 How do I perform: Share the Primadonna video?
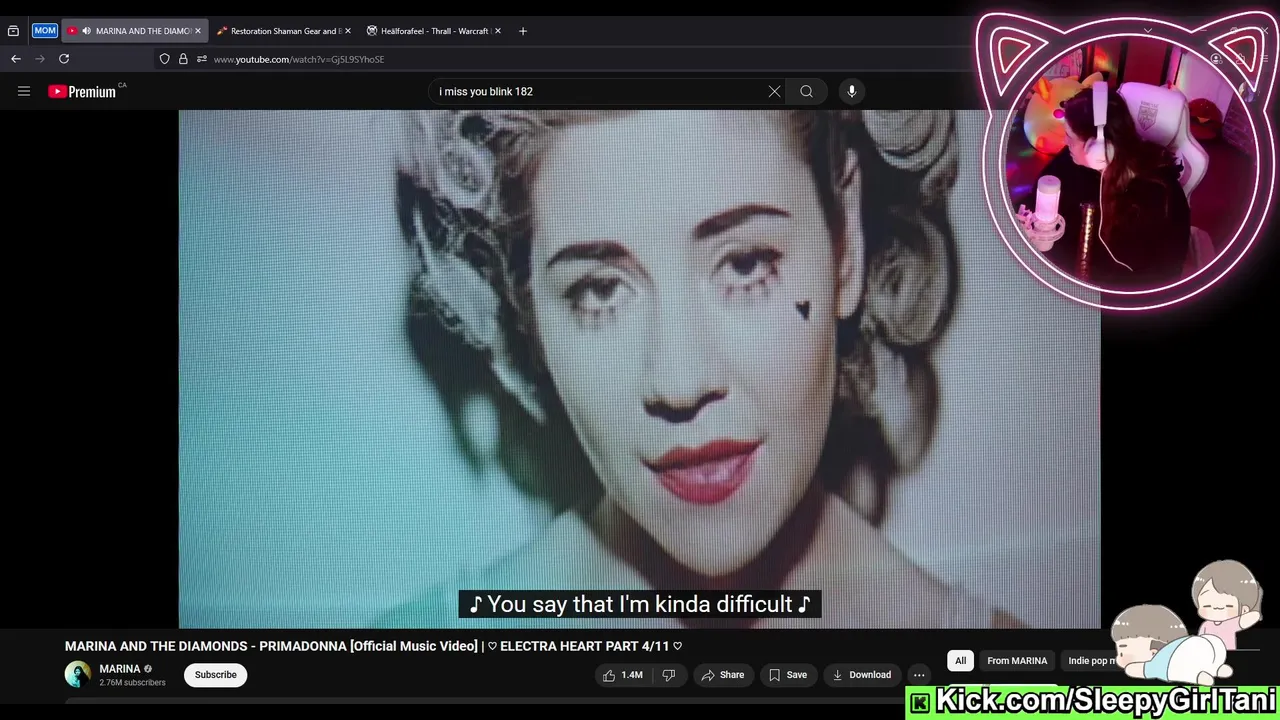(723, 675)
